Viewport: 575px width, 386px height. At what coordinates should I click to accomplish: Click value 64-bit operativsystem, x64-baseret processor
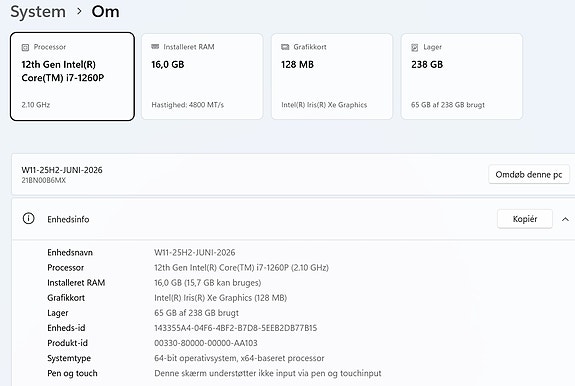[x=239, y=358]
